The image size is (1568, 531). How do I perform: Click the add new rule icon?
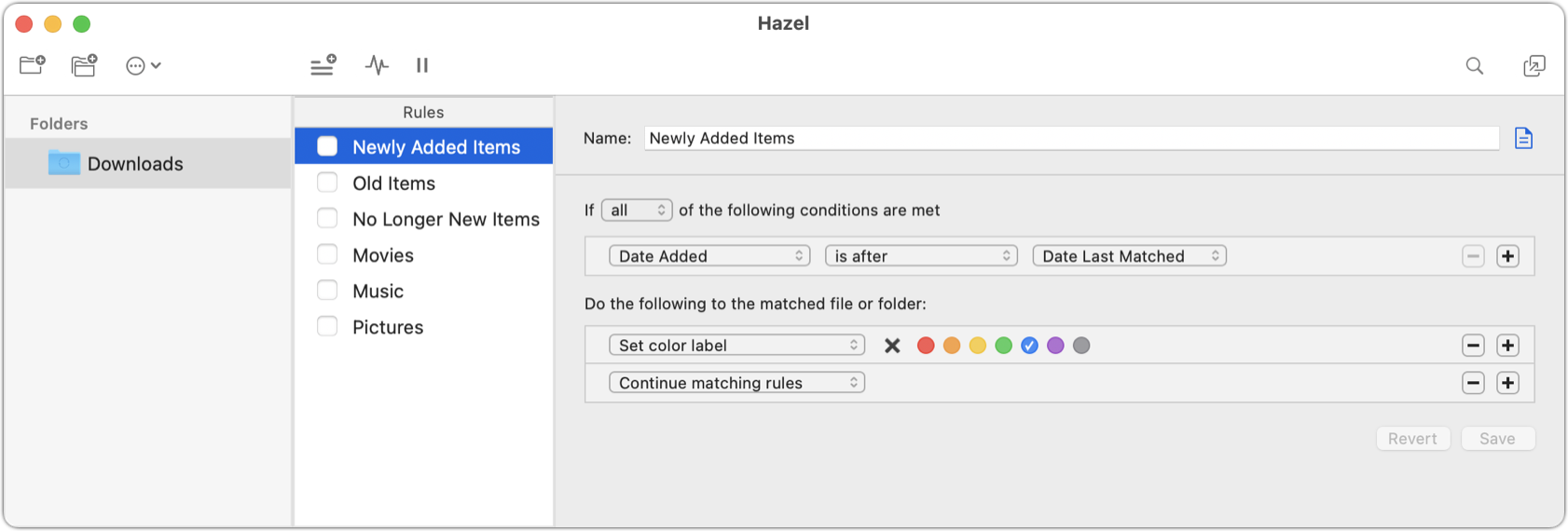click(x=323, y=65)
